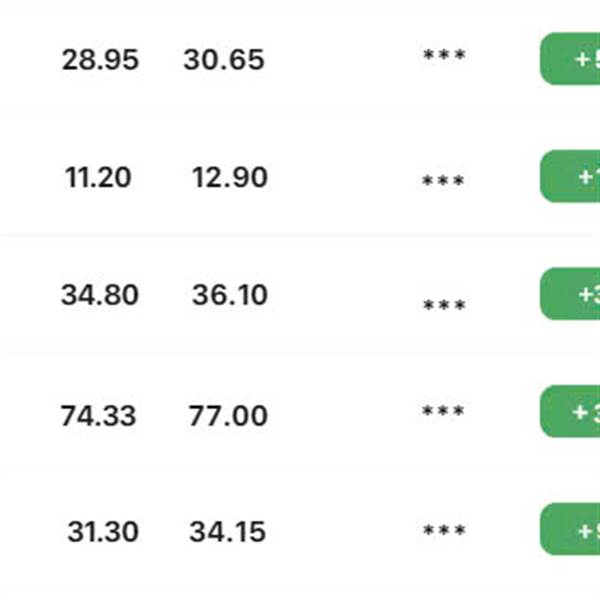Click the 28.95 price value
600x600 pixels.
(x=100, y=60)
